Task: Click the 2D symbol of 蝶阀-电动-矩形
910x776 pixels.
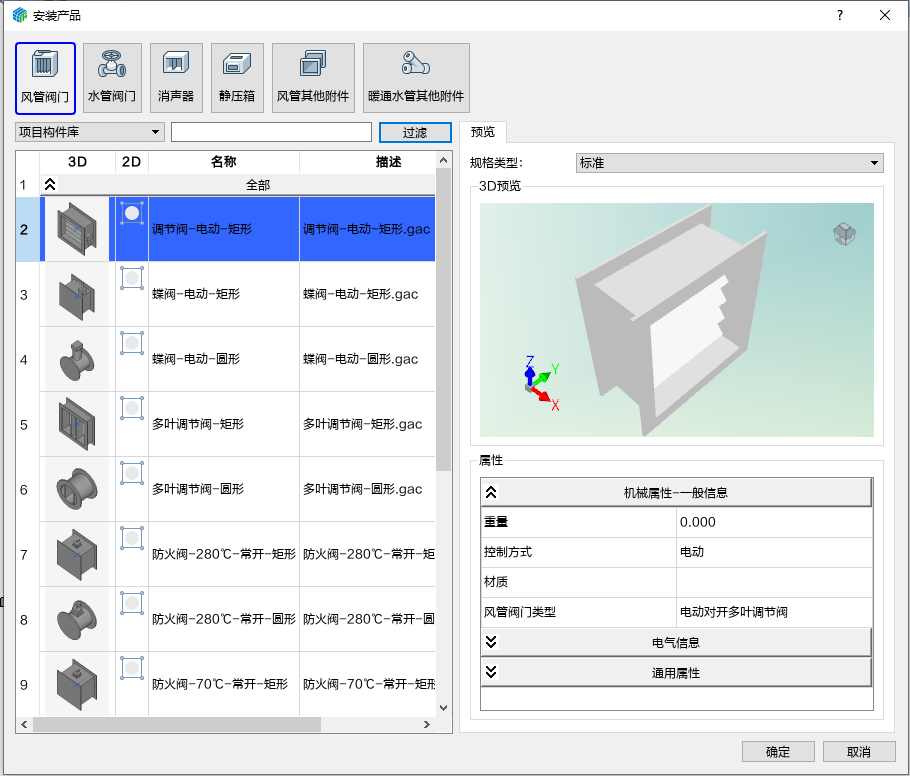Action: [x=132, y=278]
